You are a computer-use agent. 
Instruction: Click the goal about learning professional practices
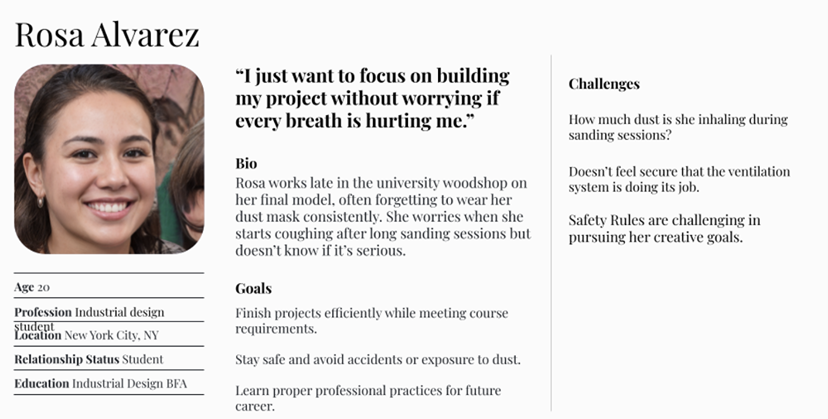368,398
